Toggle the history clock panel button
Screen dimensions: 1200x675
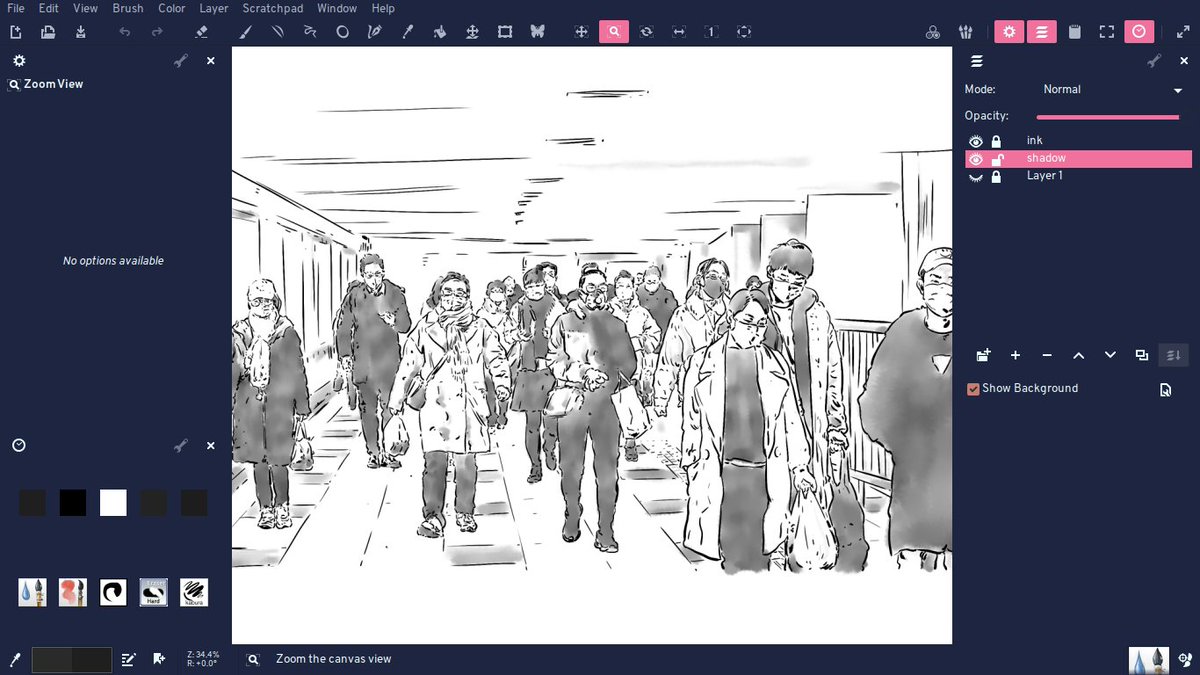[x=1139, y=32]
